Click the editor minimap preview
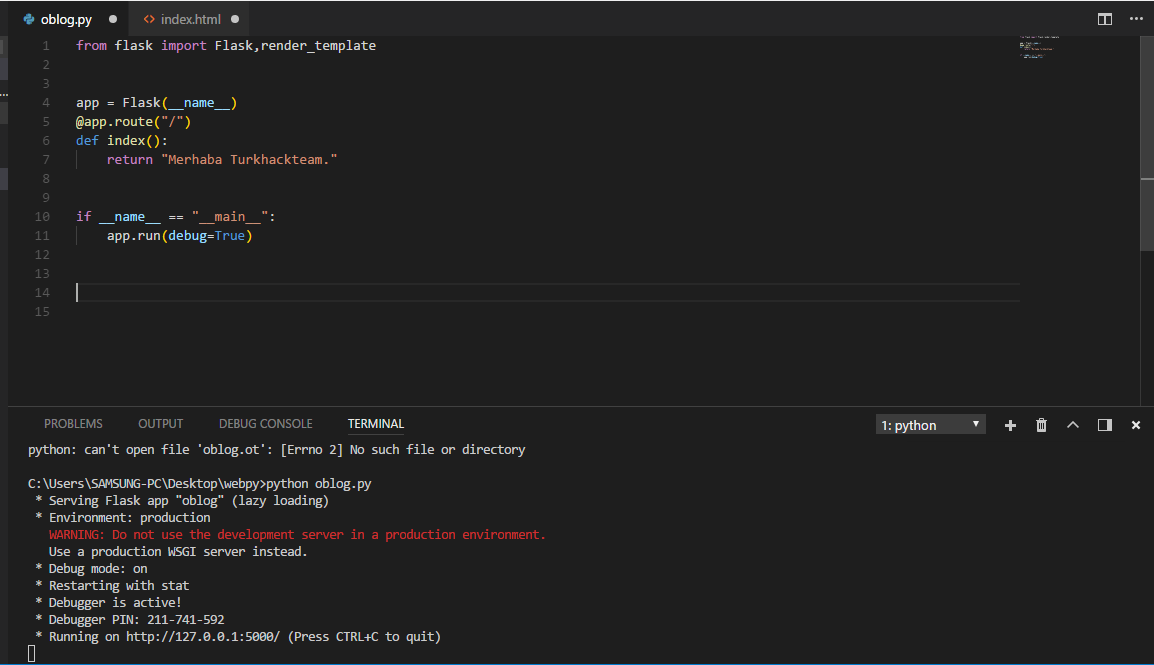Image resolution: width=1154 pixels, height=665 pixels. (1039, 46)
